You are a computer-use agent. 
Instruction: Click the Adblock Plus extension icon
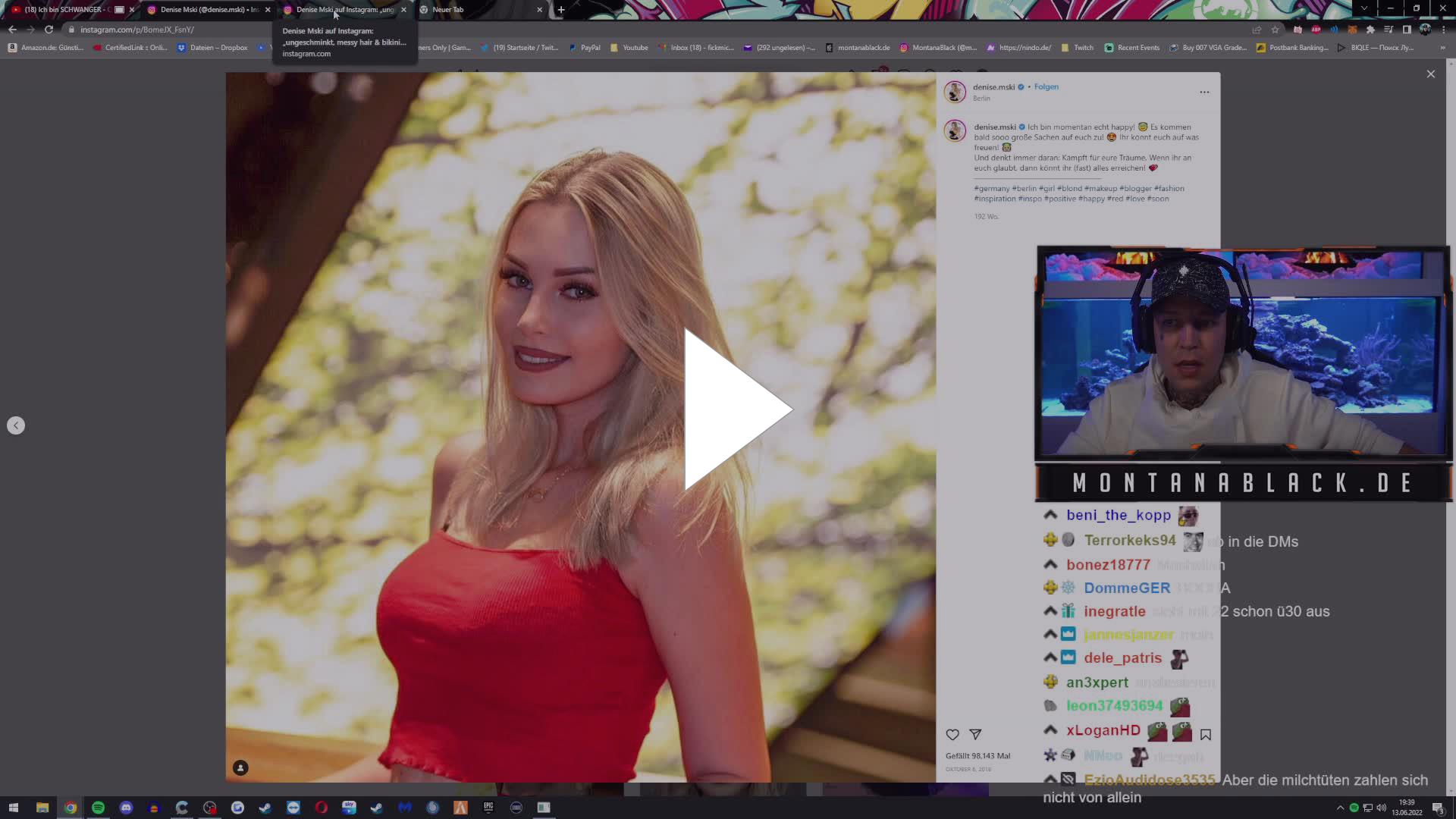click(1316, 30)
